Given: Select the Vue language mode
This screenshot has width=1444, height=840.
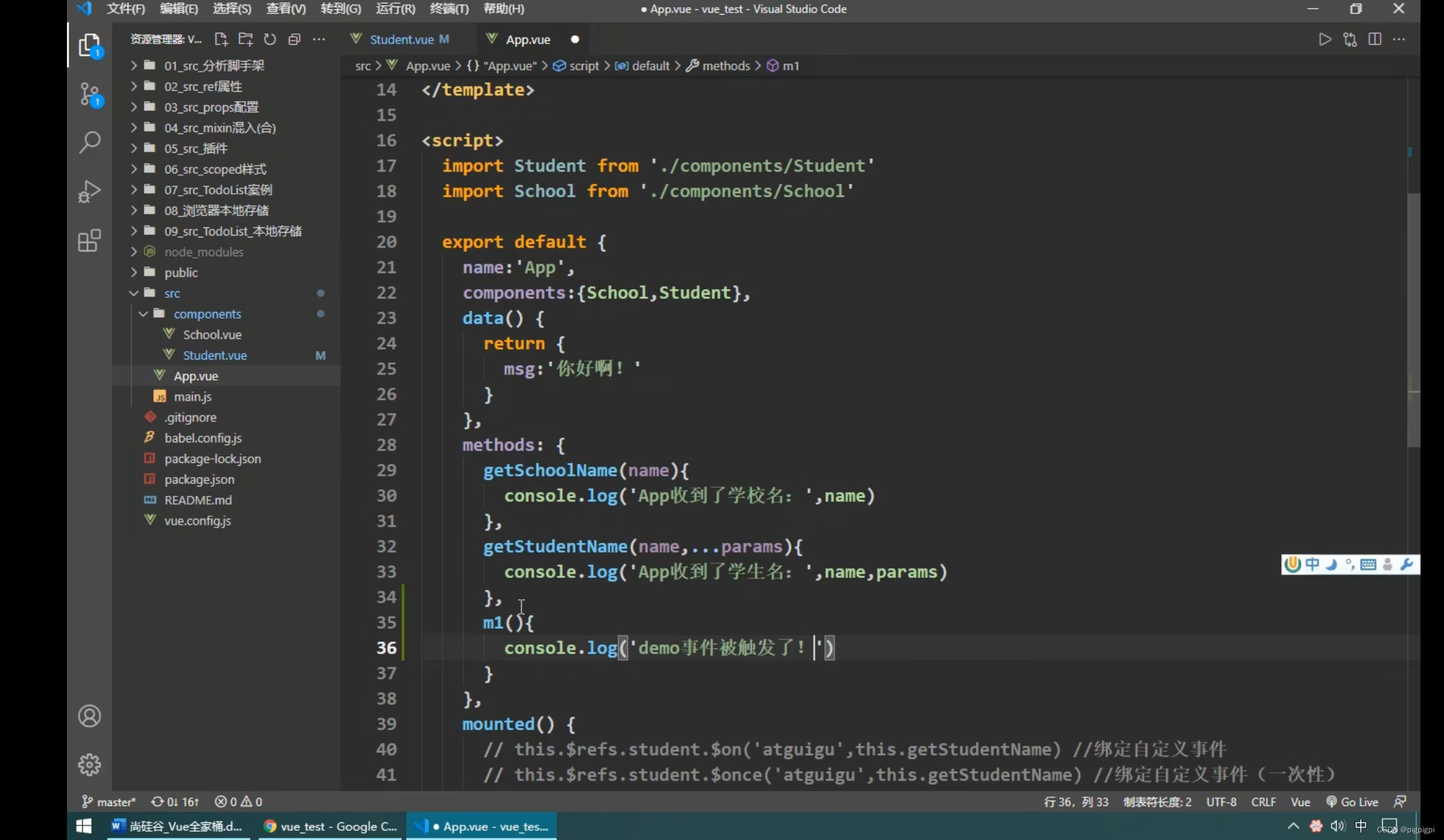Looking at the screenshot, I should pos(1300,802).
